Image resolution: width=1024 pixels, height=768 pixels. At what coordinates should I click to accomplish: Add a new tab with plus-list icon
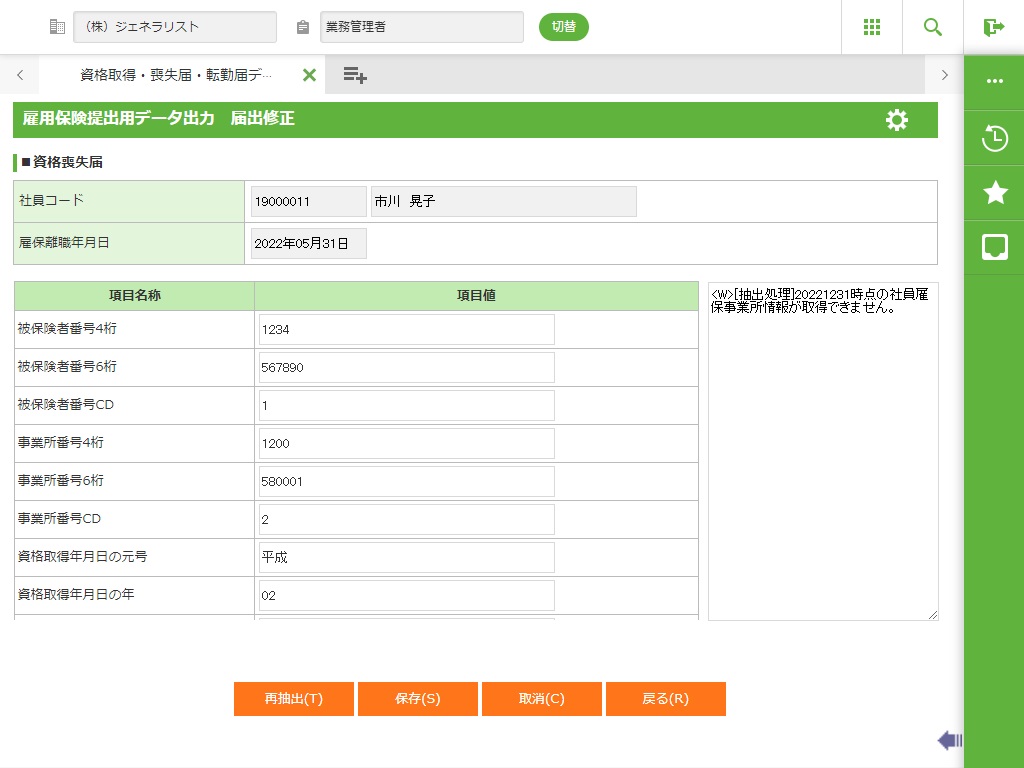[355, 75]
